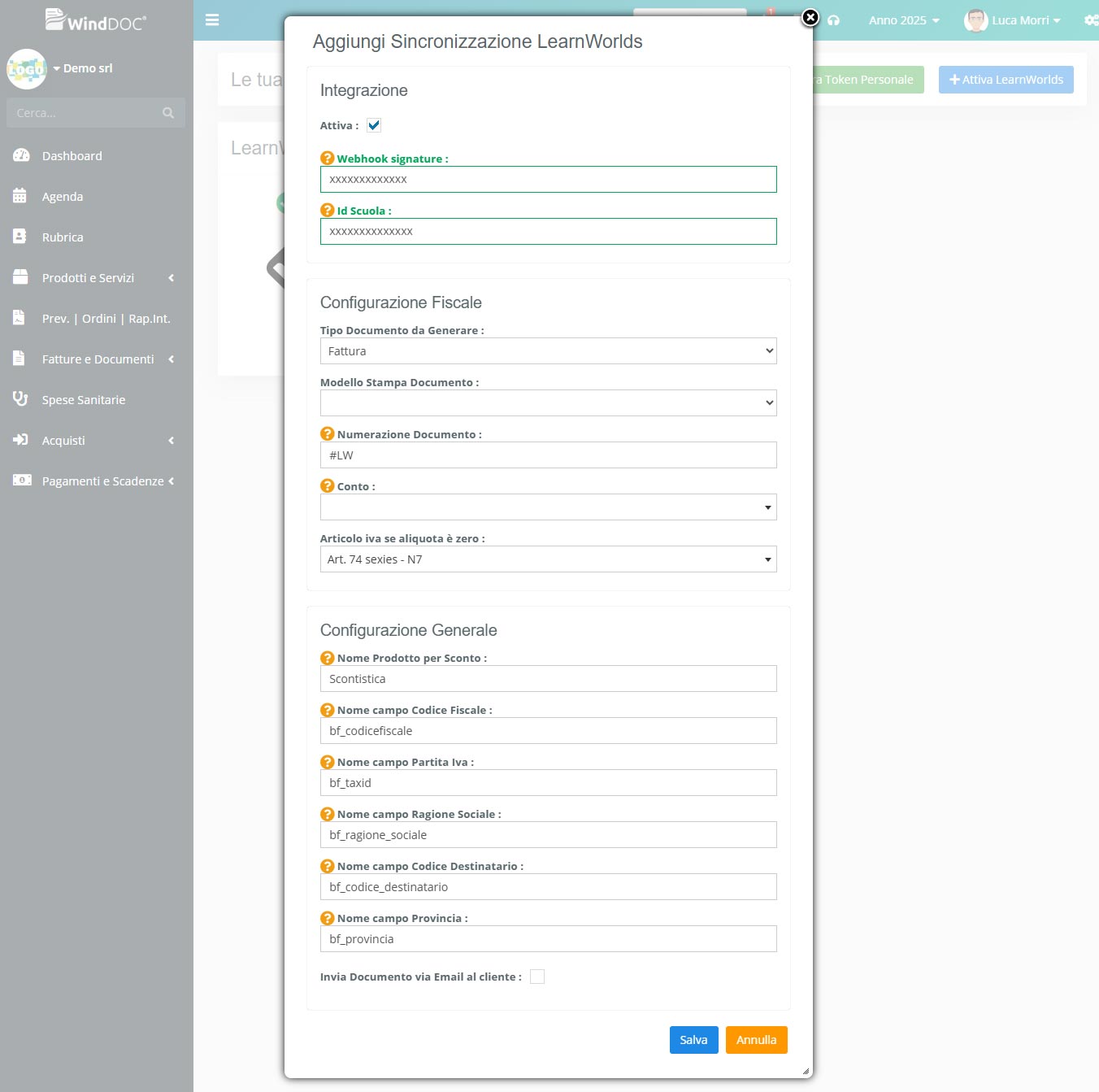Uncheck the Attiva integration checkbox

click(374, 125)
